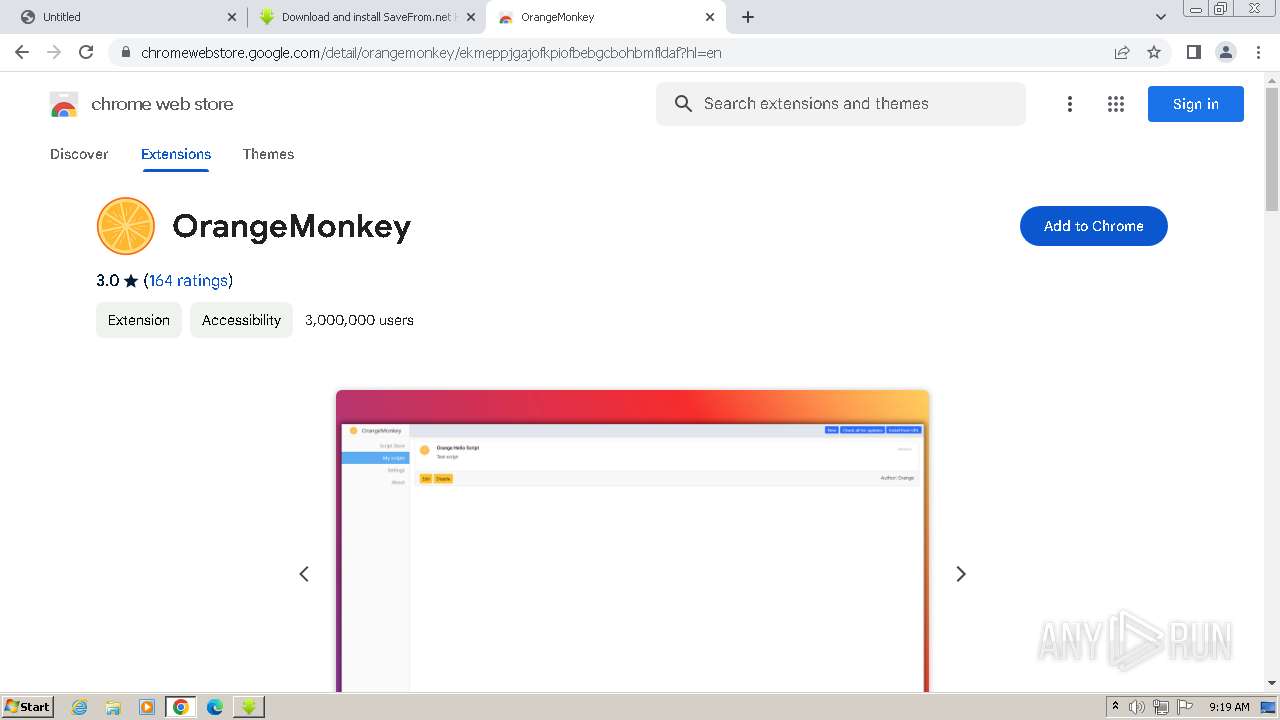Click the 9:19 AM clock
This screenshot has width=1280, height=720.
(1229, 707)
